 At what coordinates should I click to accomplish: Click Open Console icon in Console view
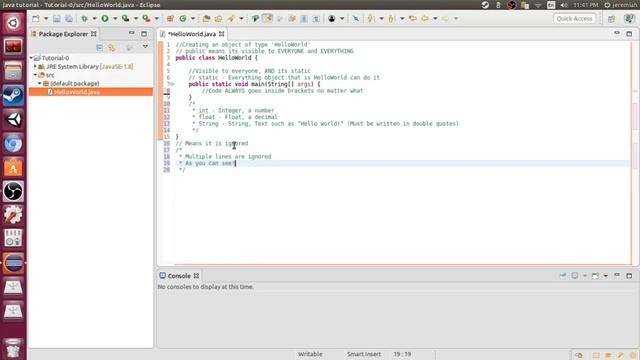(x=596, y=276)
